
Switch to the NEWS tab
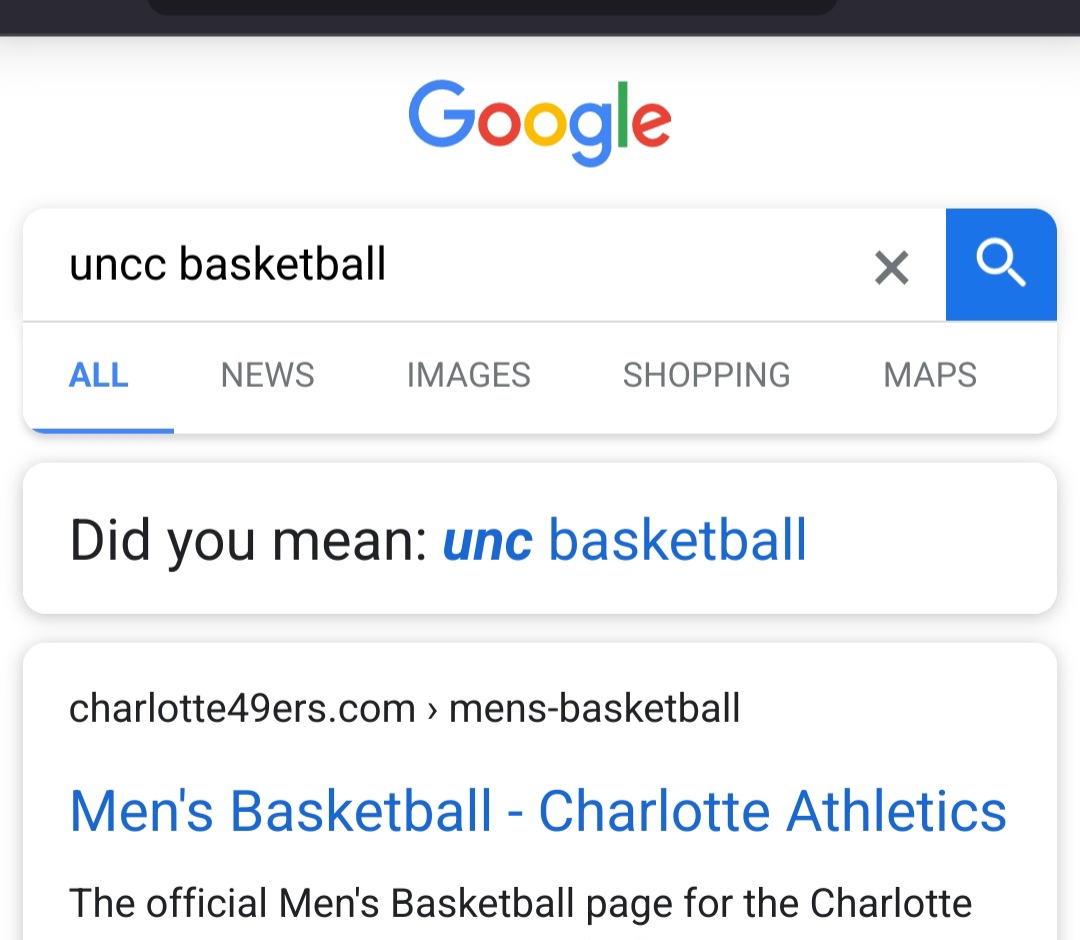point(267,375)
